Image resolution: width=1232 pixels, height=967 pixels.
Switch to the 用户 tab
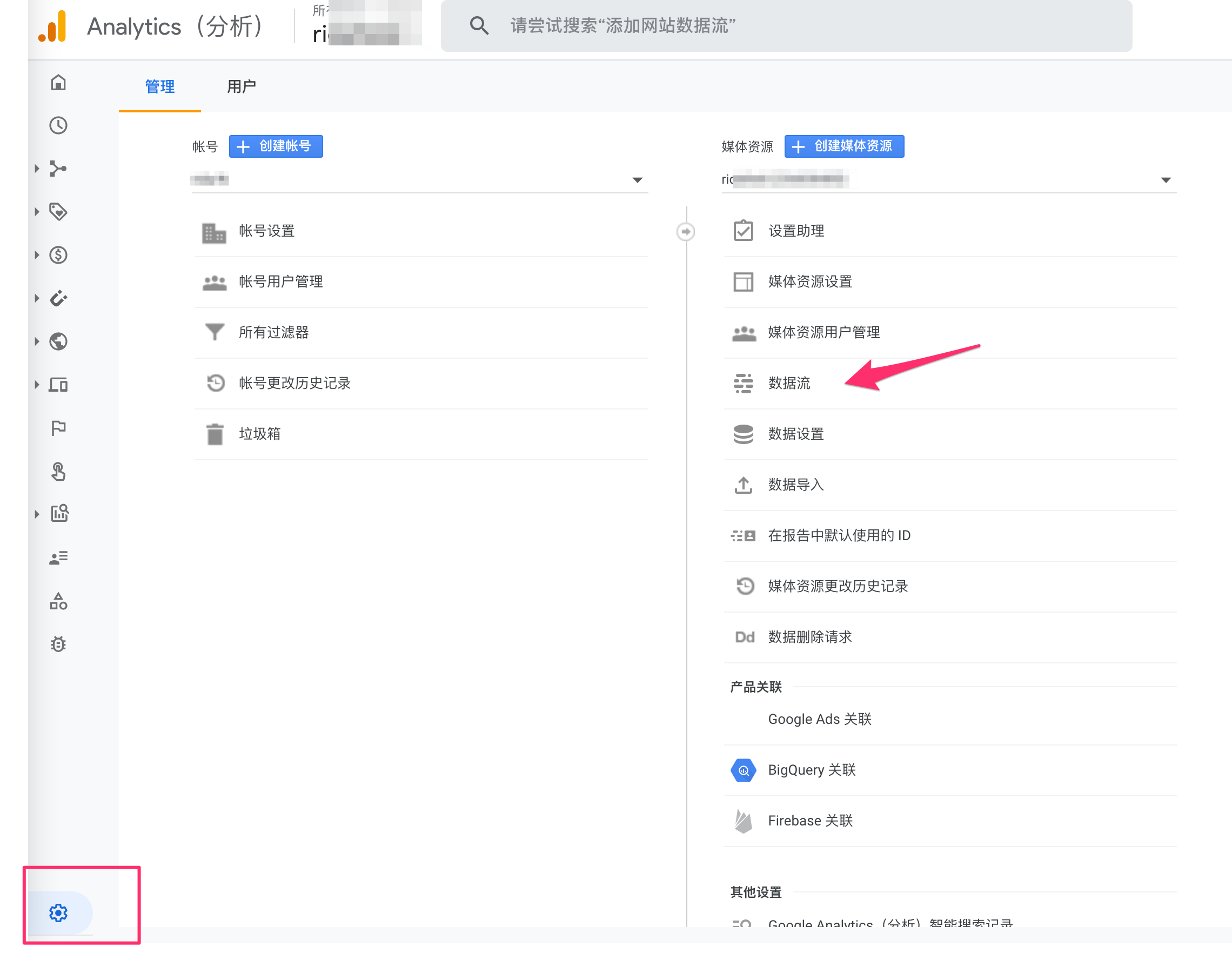pos(242,86)
